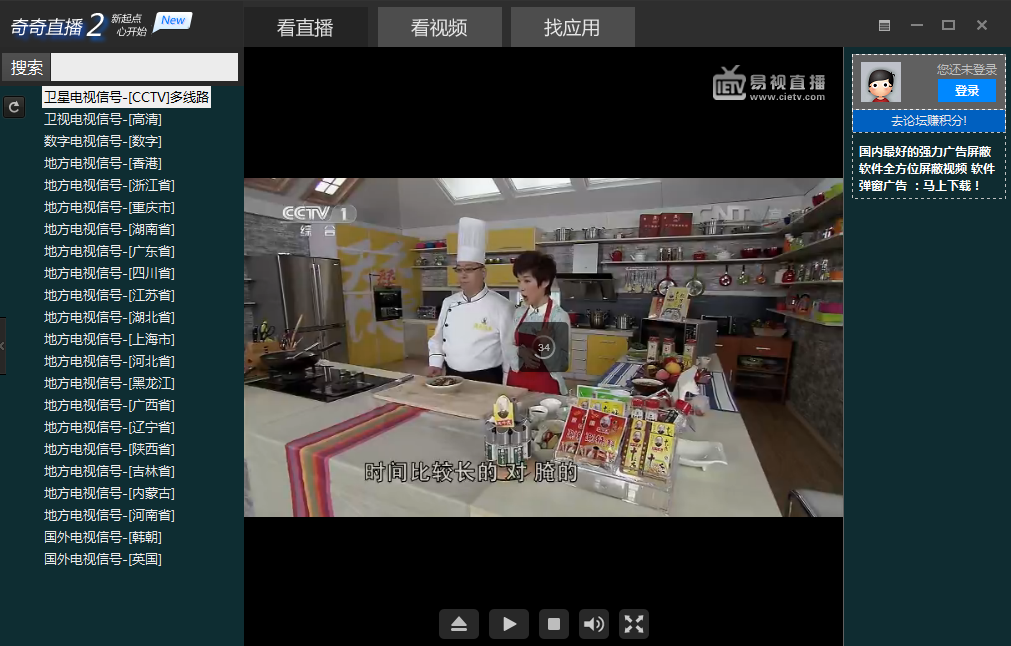Select 地方电视信号-[广西省] in list
The width and height of the screenshot is (1011, 646).
(x=109, y=405)
